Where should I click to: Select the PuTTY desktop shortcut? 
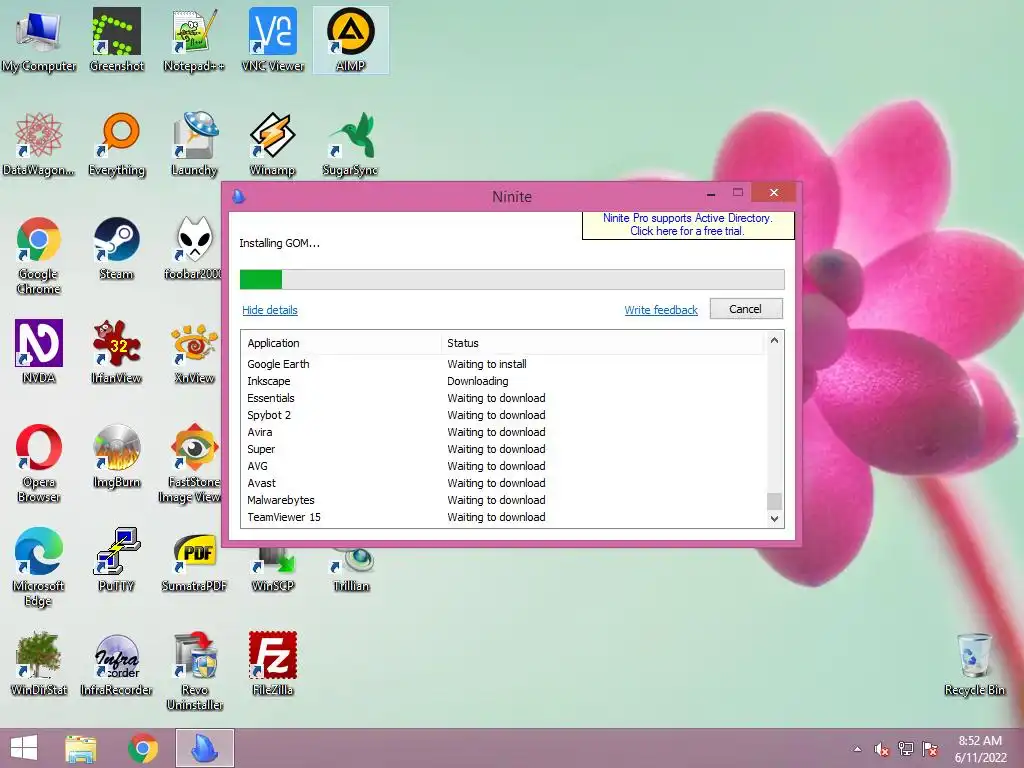(116, 560)
